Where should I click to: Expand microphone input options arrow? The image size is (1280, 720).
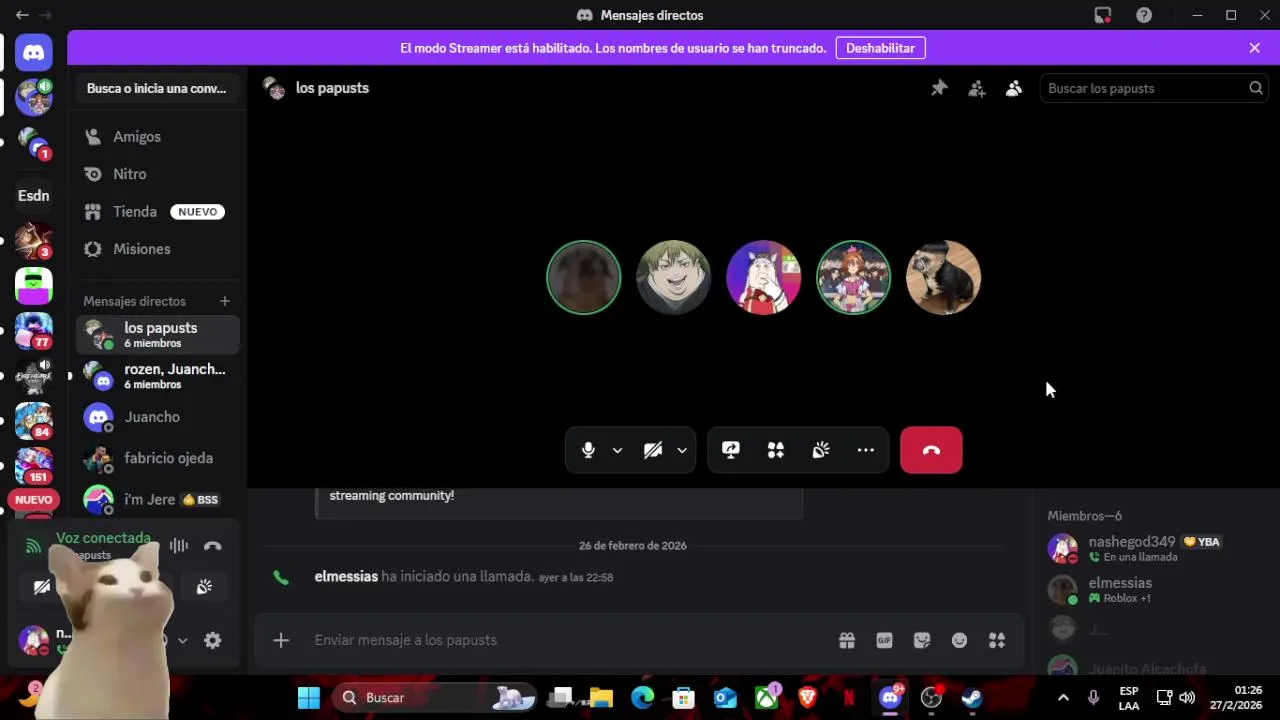(617, 450)
